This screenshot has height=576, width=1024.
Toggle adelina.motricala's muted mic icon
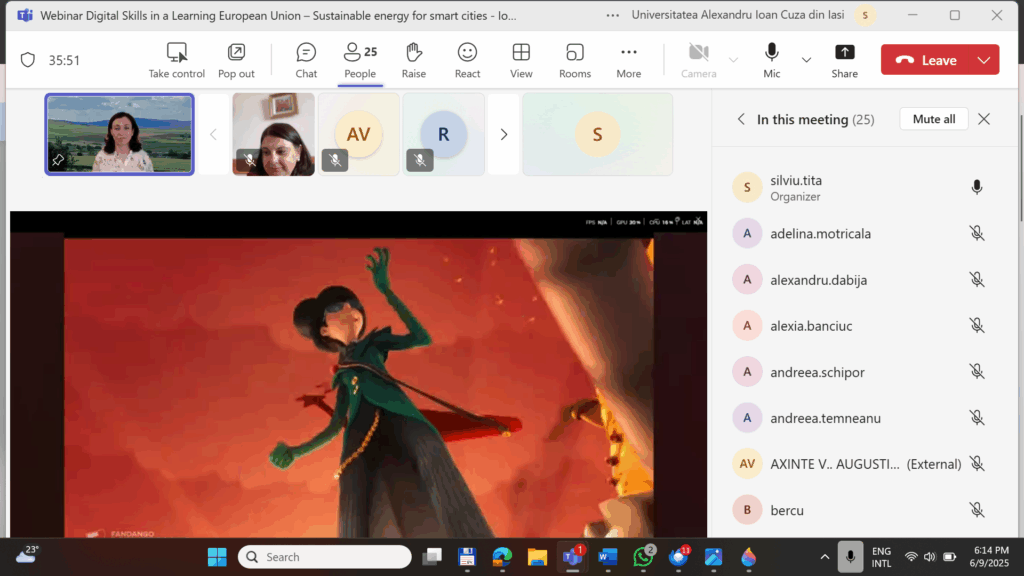(x=977, y=234)
